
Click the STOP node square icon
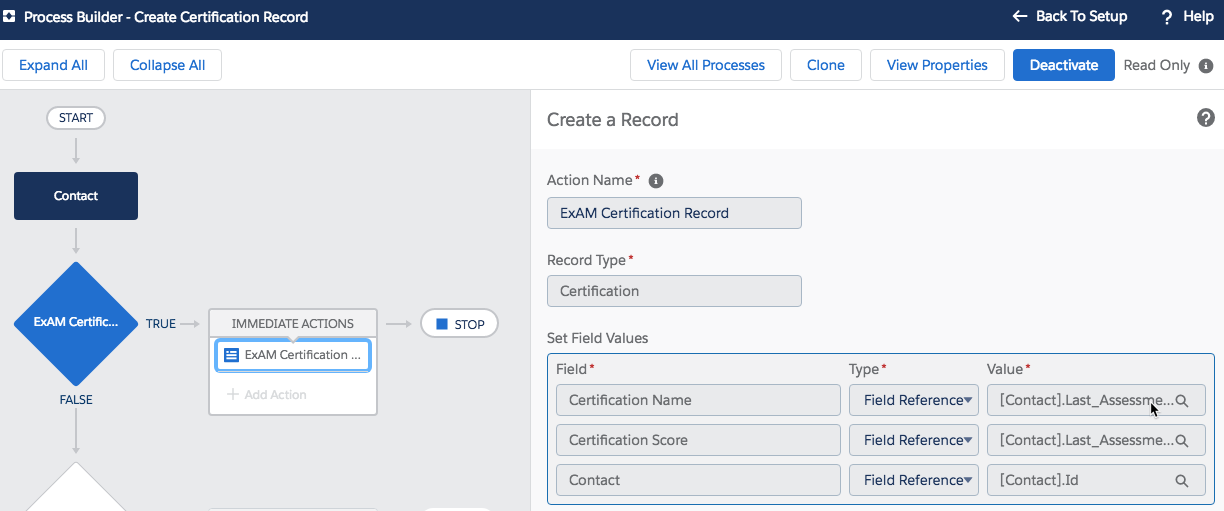[x=442, y=324]
